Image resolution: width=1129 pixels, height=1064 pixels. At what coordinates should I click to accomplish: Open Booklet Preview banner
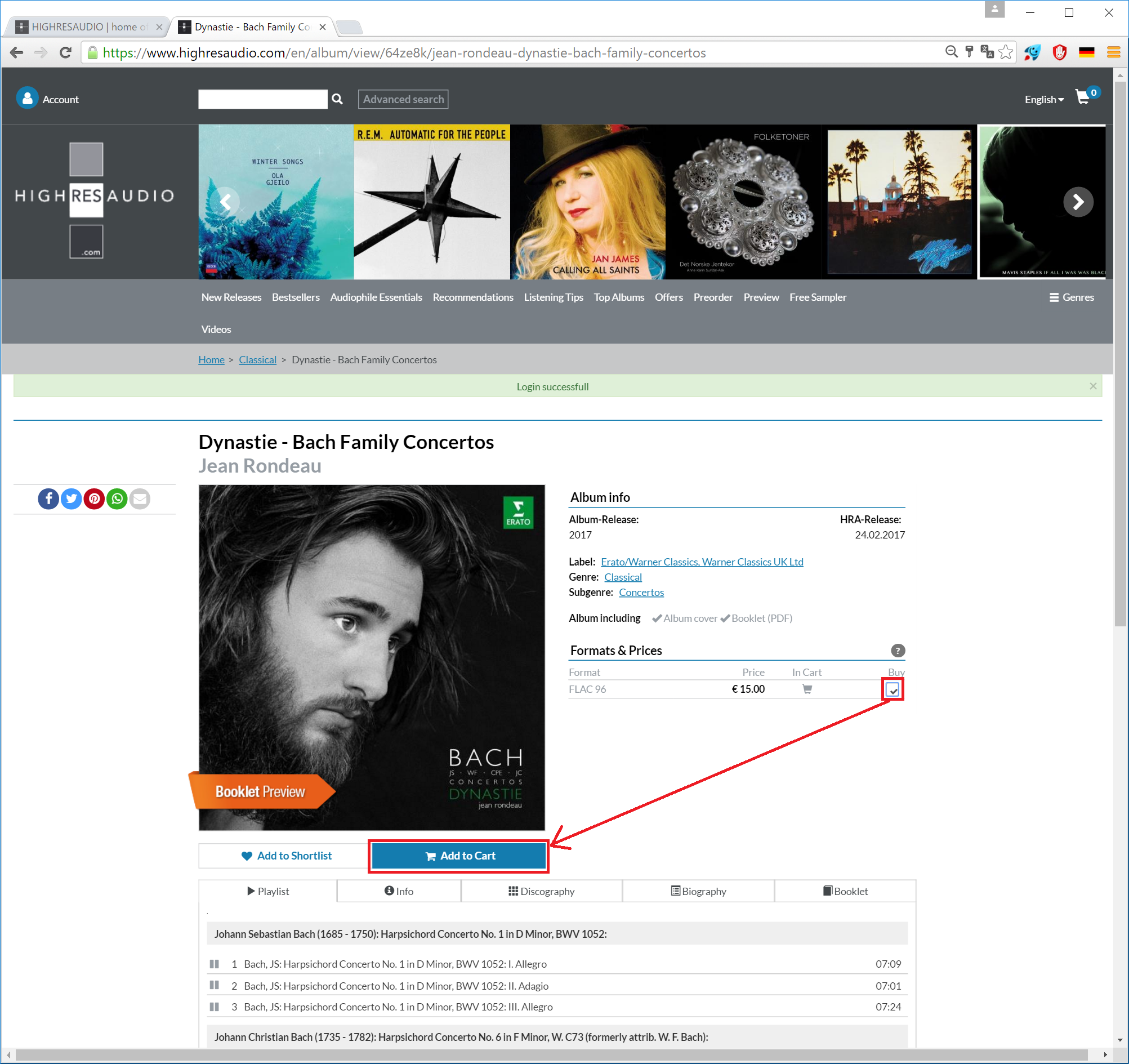(x=262, y=791)
